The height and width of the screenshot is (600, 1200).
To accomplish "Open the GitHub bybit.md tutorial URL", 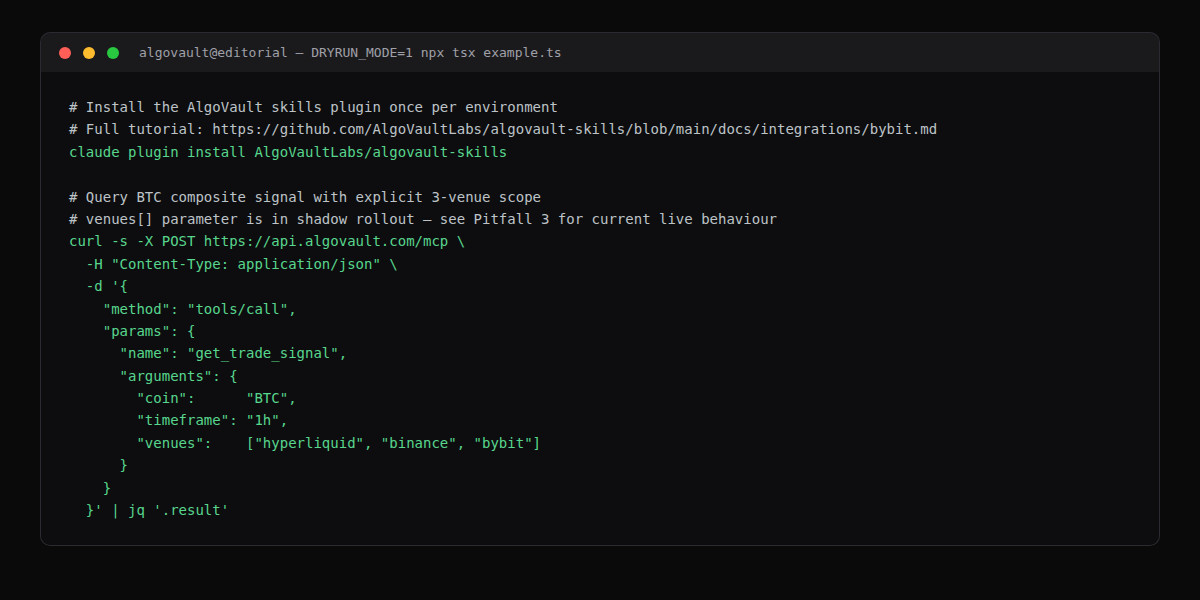I will pos(574,130).
